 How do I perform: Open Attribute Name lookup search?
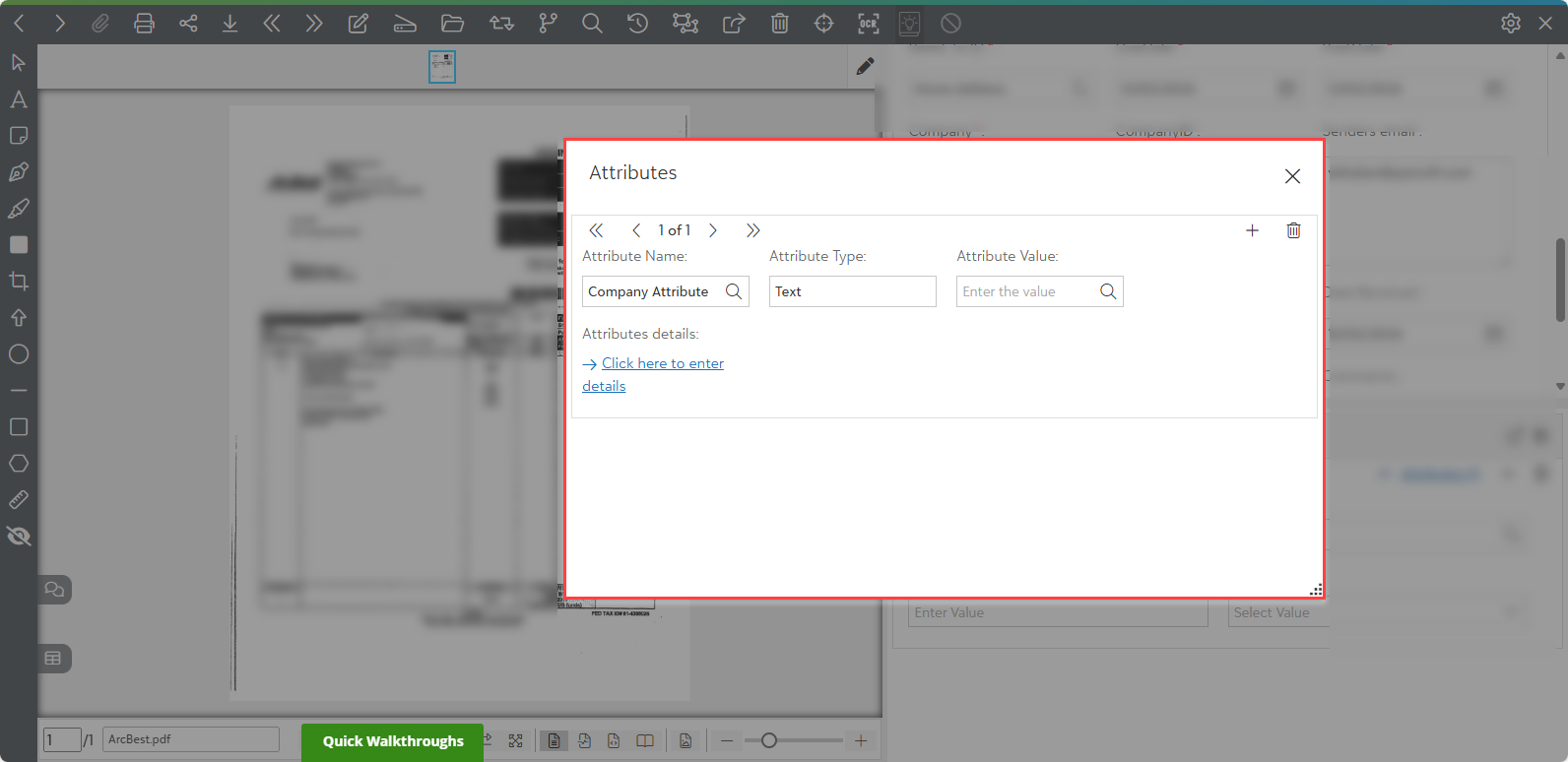pyautogui.click(x=734, y=291)
